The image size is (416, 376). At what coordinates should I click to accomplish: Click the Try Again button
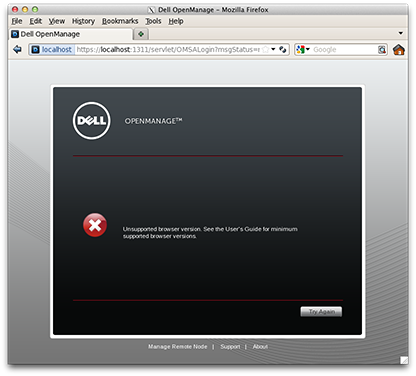[321, 312]
